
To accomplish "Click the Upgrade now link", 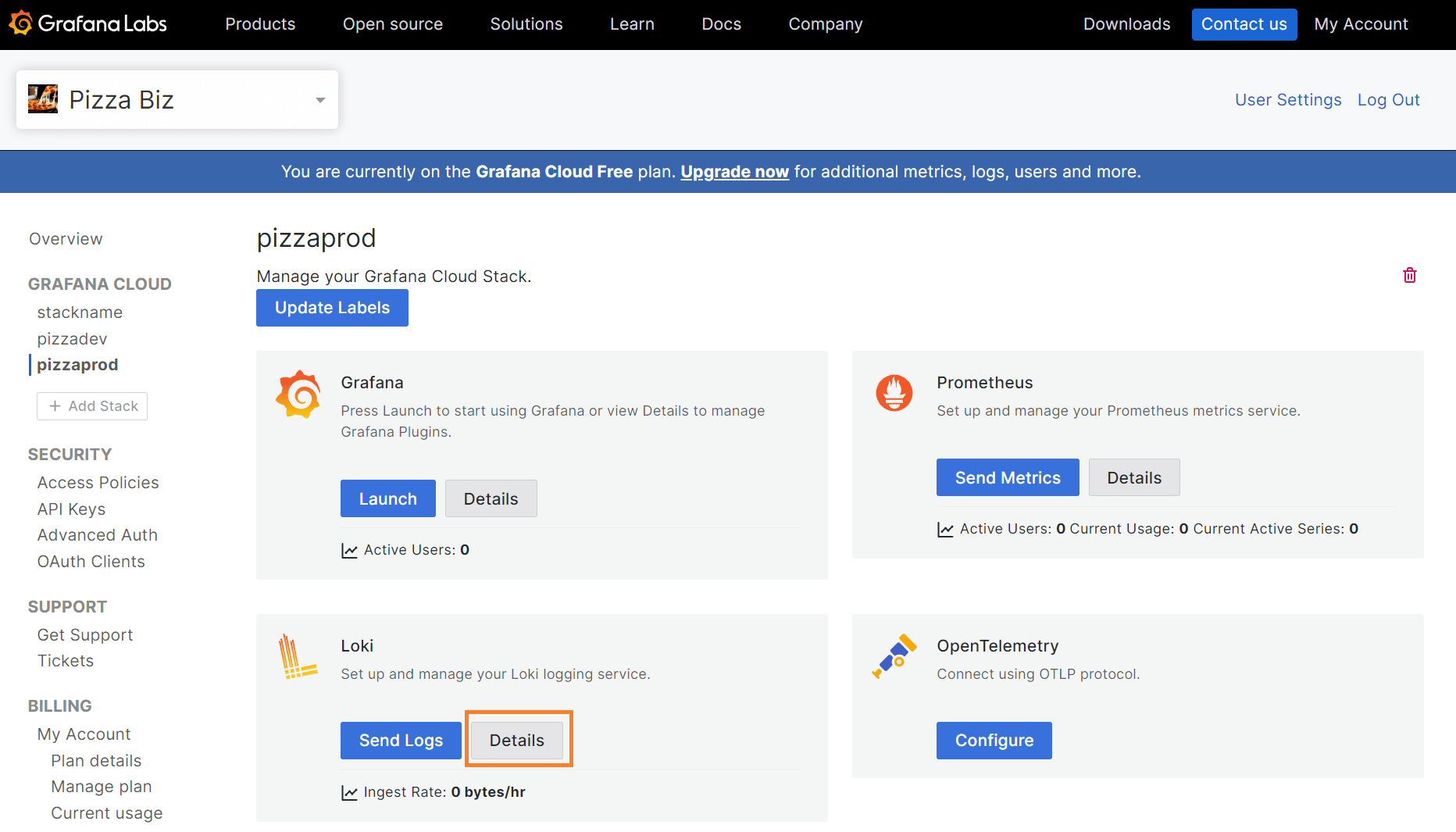I will click(734, 172).
